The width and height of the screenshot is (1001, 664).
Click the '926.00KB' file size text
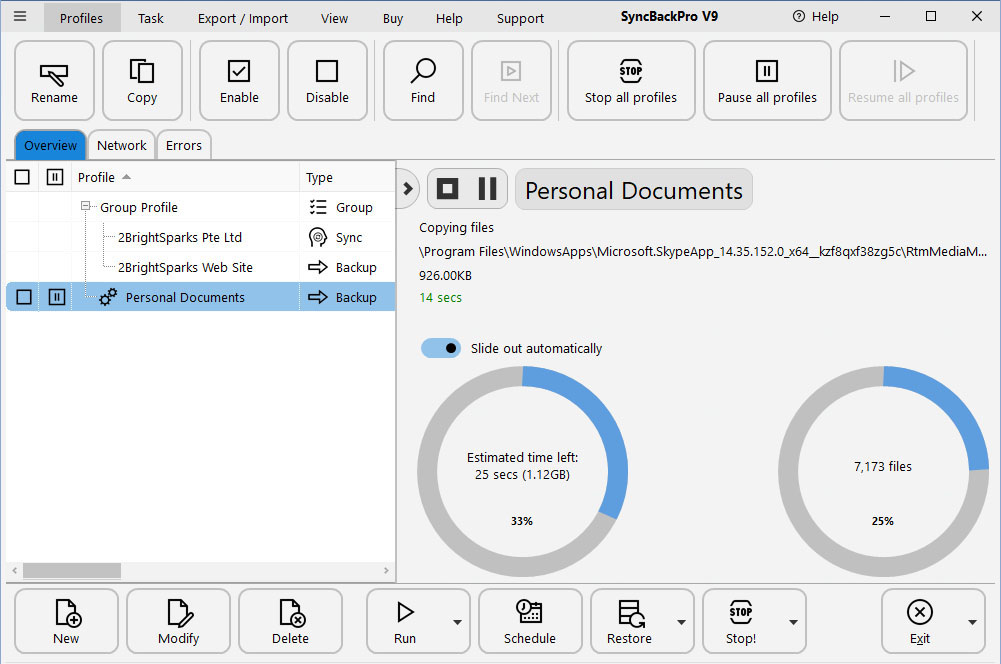click(x=446, y=275)
